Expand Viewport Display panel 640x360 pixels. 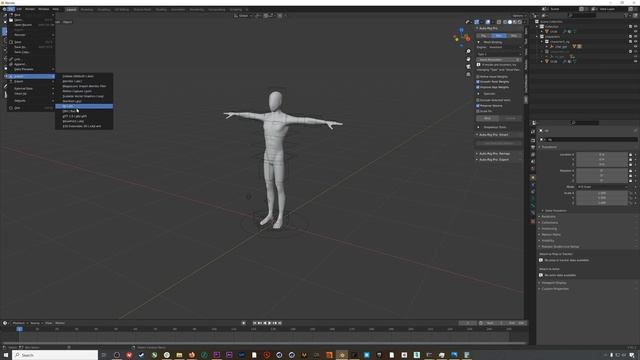(x=553, y=283)
